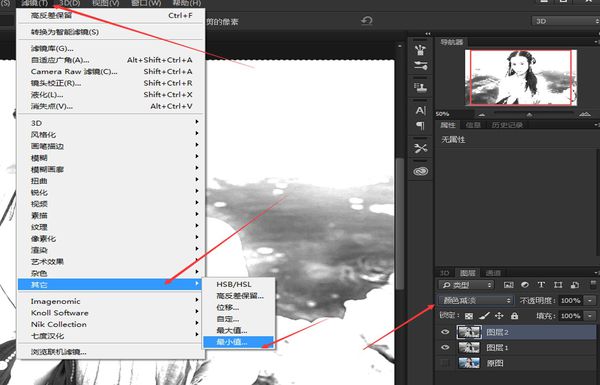Filter layers by shape layer icon

pyautogui.click(x=558, y=285)
